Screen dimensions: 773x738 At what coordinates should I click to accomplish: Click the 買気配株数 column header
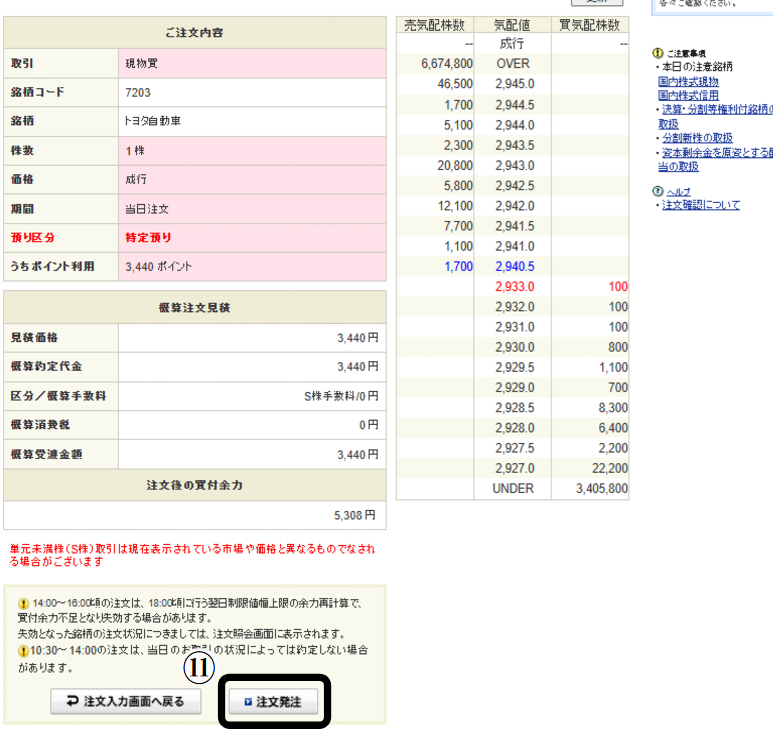point(590,25)
